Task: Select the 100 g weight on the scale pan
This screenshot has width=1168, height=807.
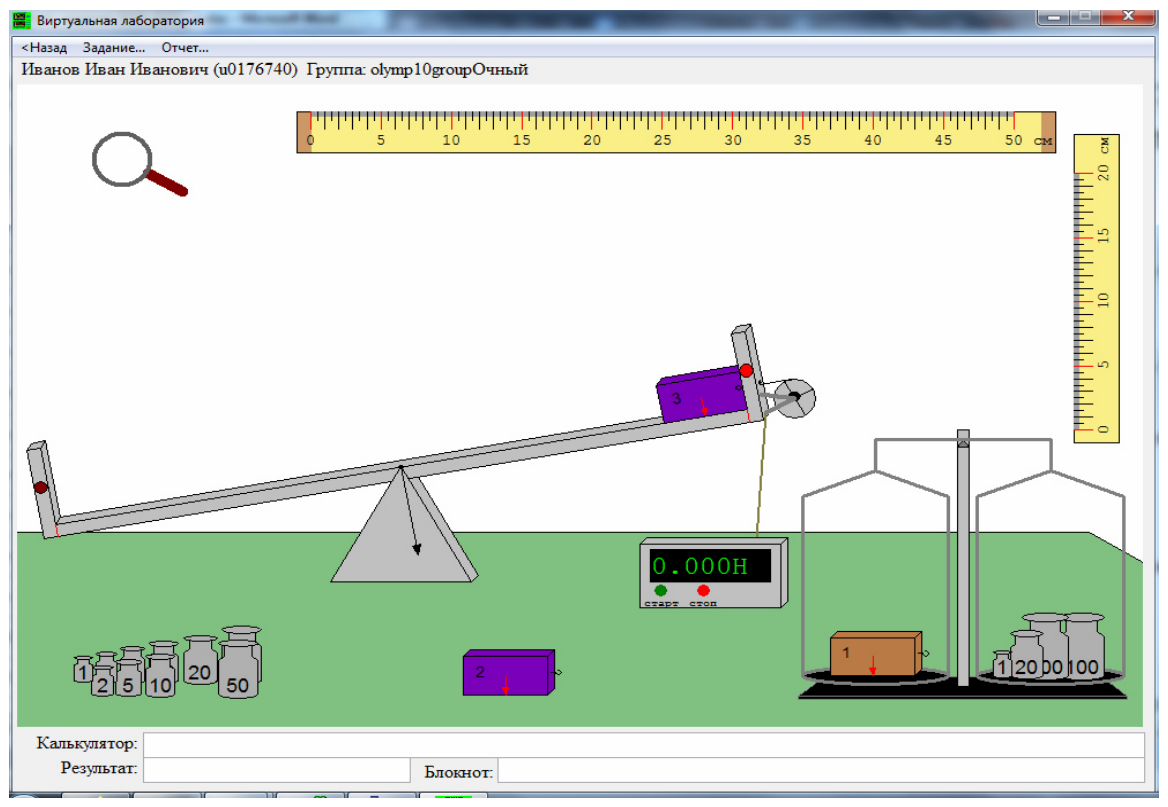Action: click(1084, 647)
